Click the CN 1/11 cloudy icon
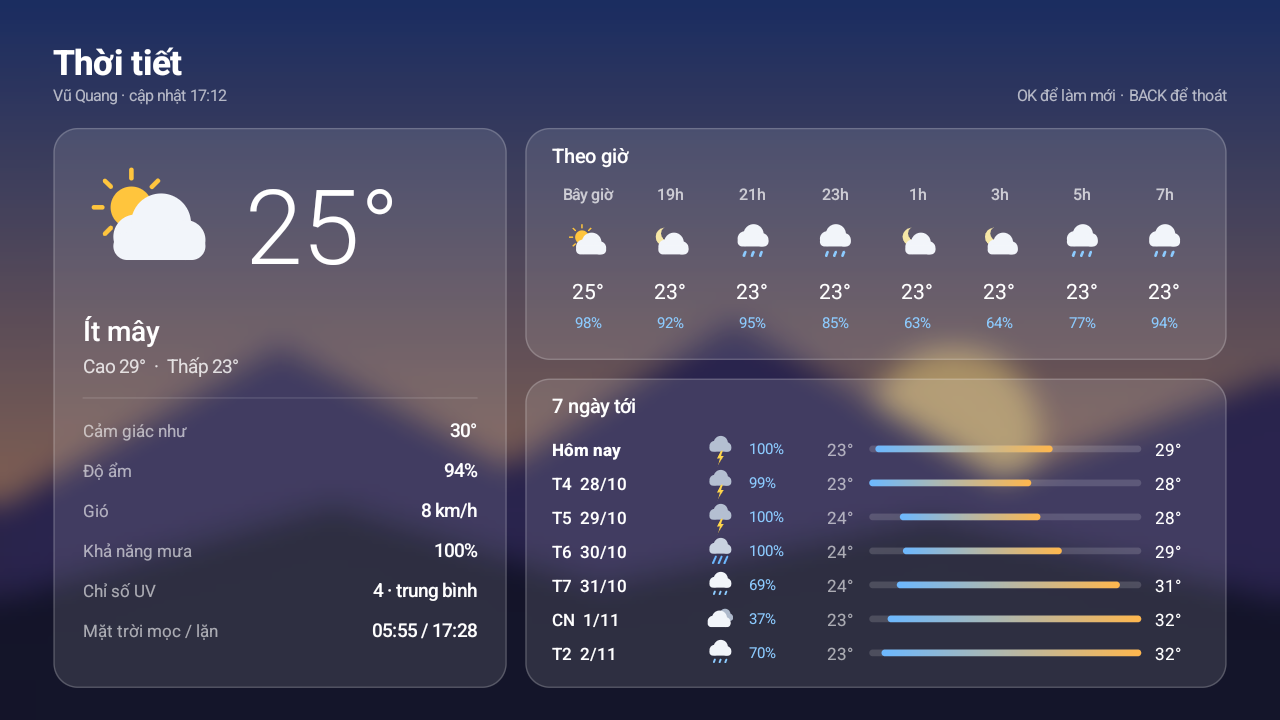Screen dimensions: 1280x720 pyautogui.click(x=720, y=619)
